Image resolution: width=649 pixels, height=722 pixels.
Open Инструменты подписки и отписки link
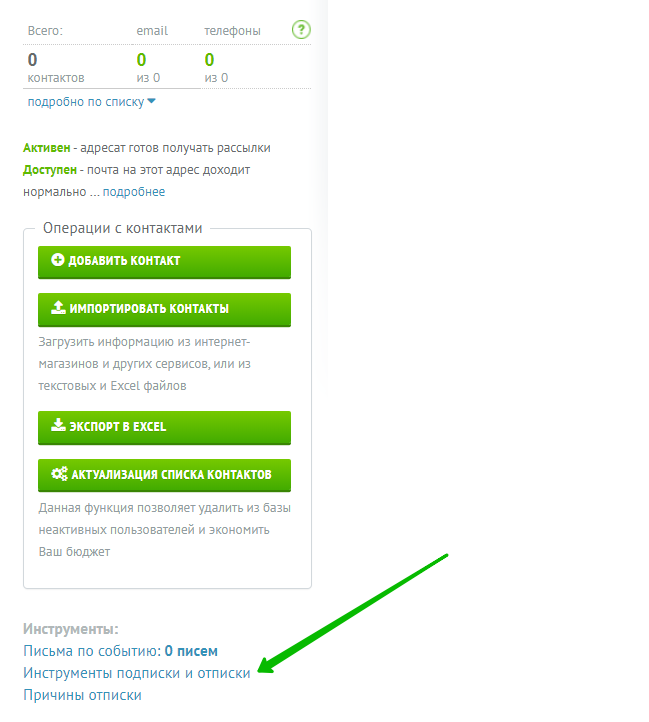pyautogui.click(x=137, y=673)
